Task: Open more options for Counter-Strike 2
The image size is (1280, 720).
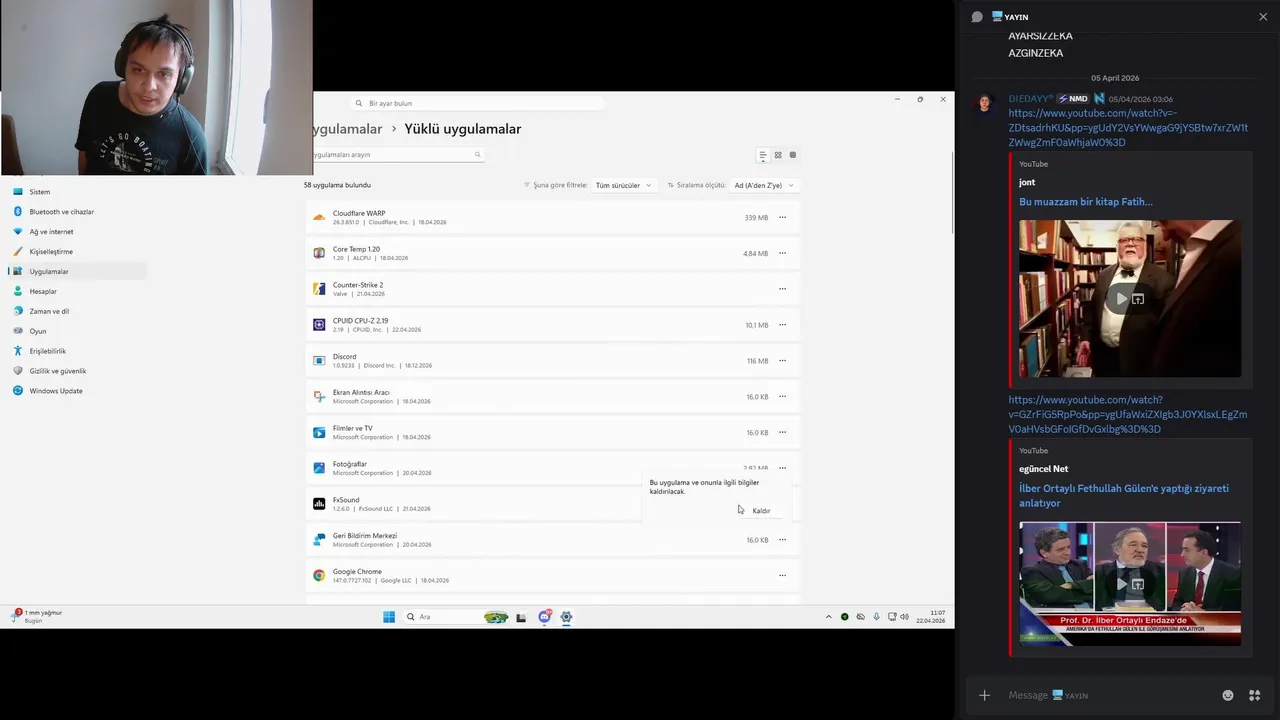Action: pos(782,289)
